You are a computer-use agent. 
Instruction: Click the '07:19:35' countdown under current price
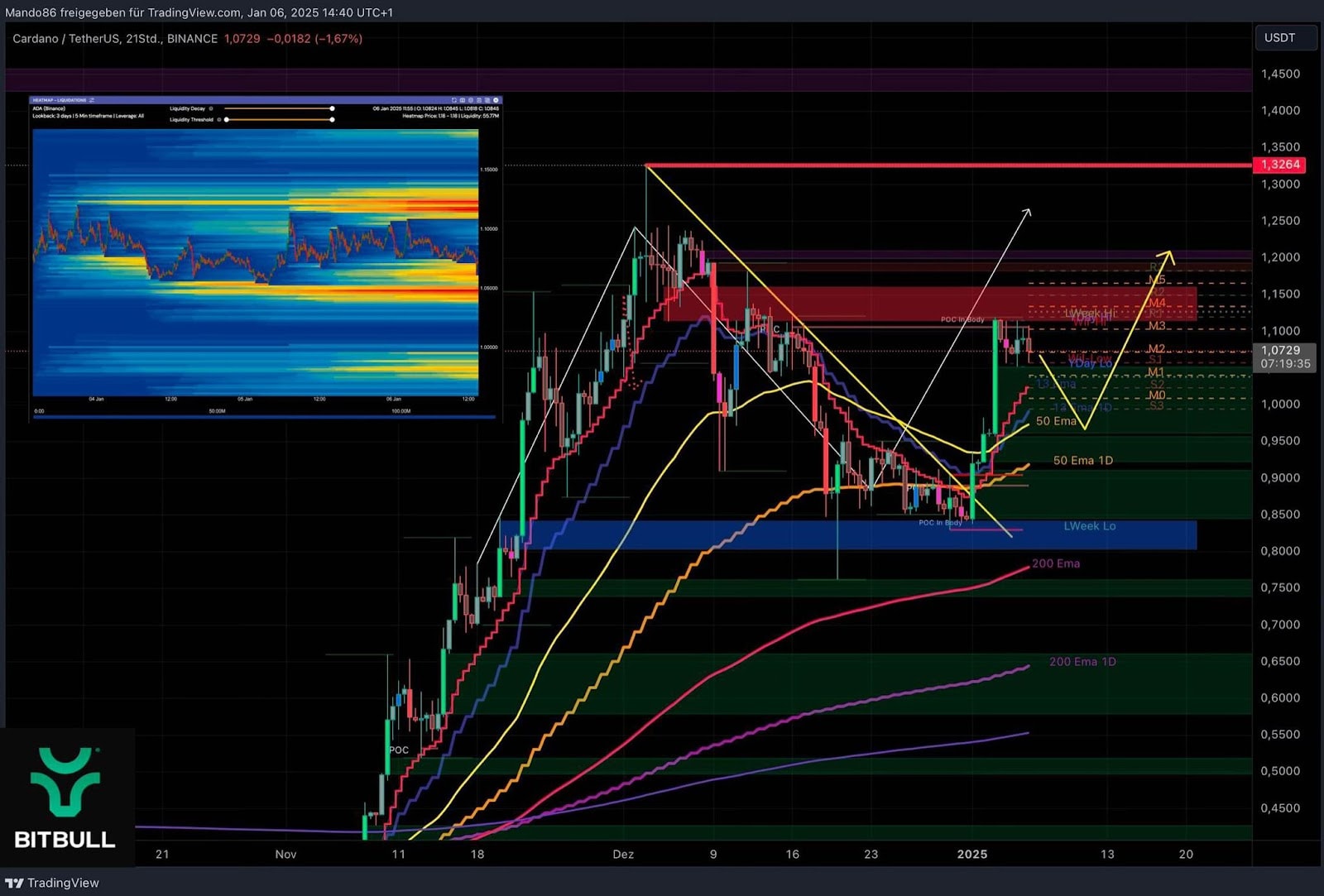click(1285, 364)
